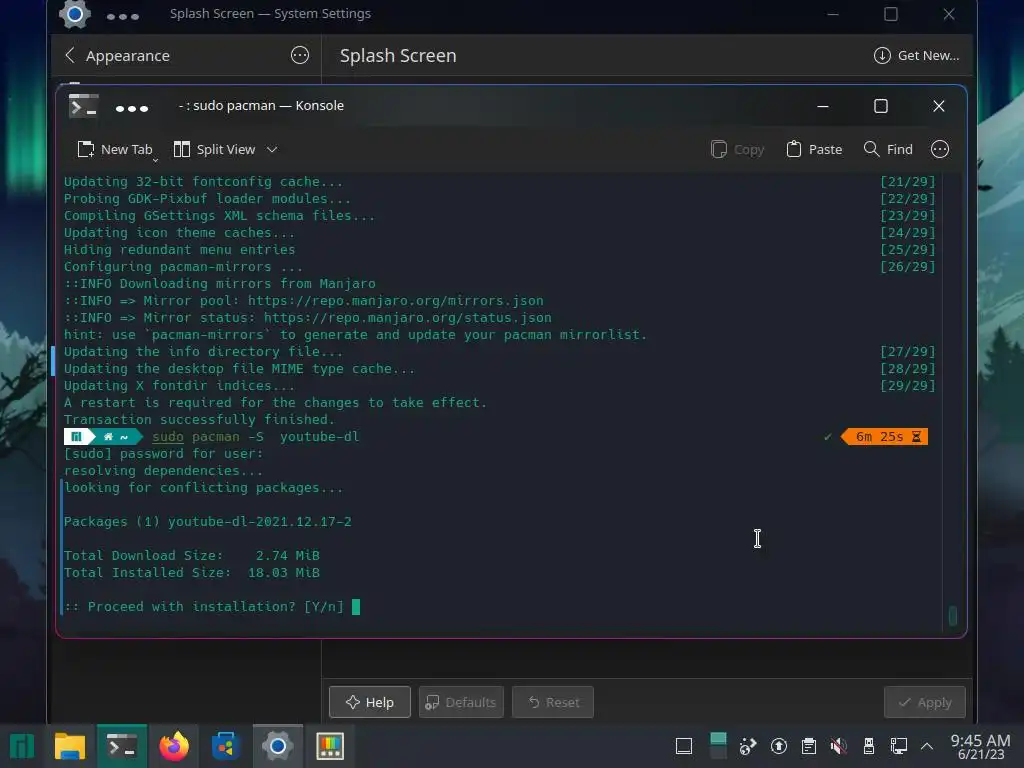This screenshot has width=1024, height=768.
Task: Expand hidden system tray icons arrow
Action: pos(927,746)
